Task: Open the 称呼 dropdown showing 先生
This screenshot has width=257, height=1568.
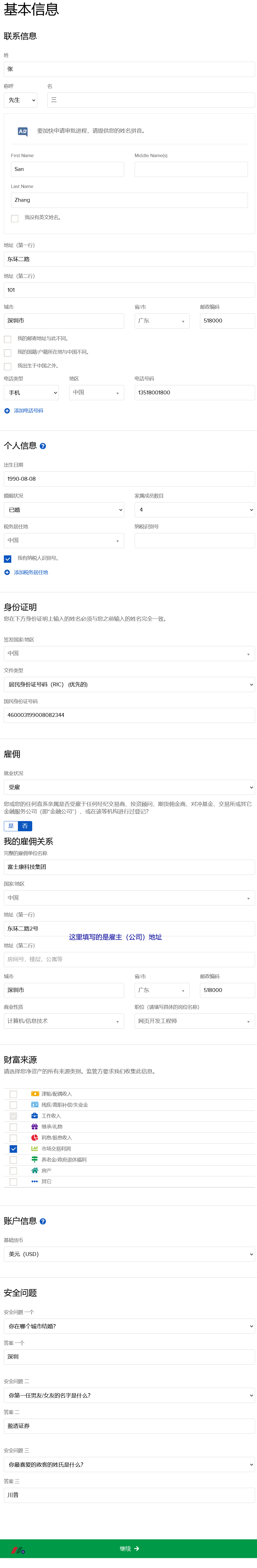Action: point(21,100)
